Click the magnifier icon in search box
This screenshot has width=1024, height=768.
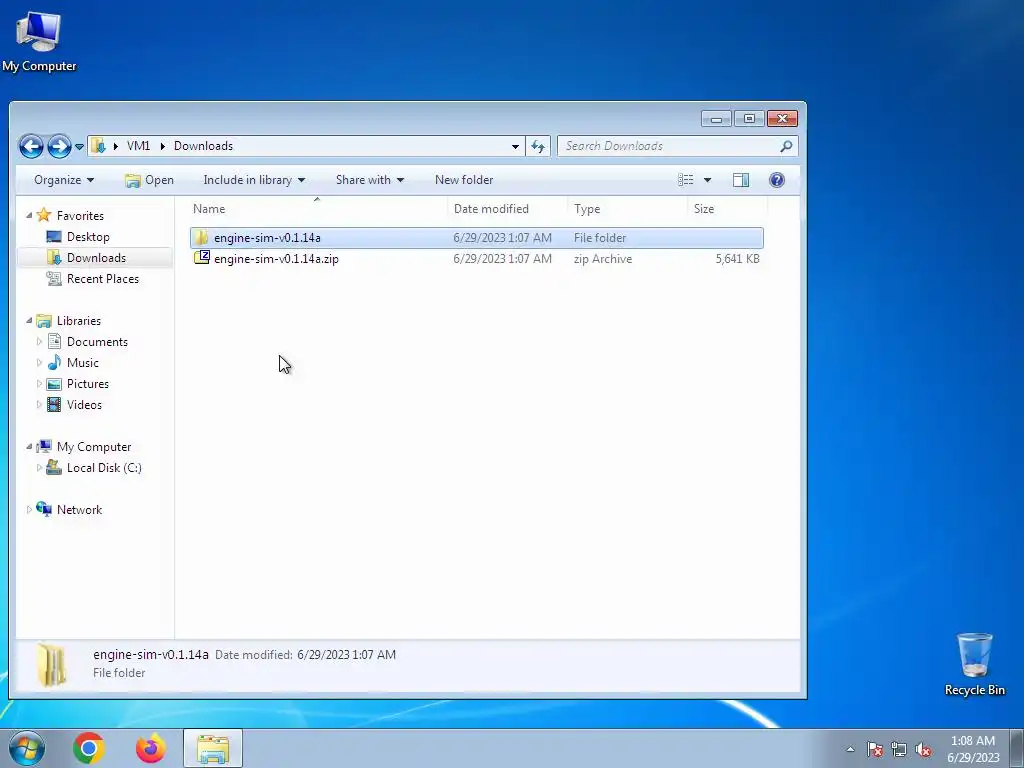click(x=786, y=146)
